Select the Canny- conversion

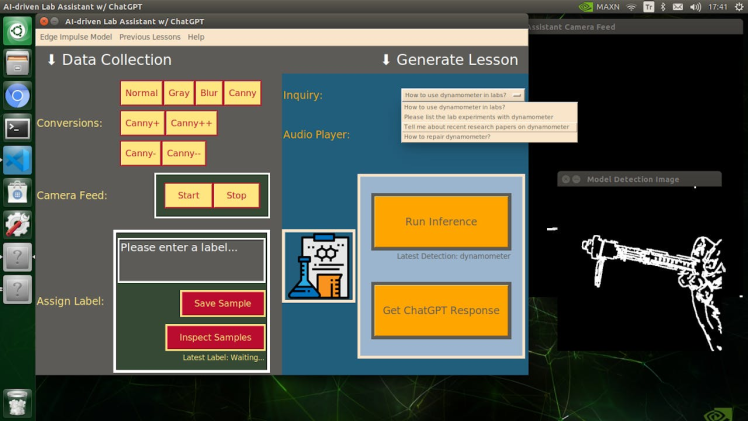point(140,153)
